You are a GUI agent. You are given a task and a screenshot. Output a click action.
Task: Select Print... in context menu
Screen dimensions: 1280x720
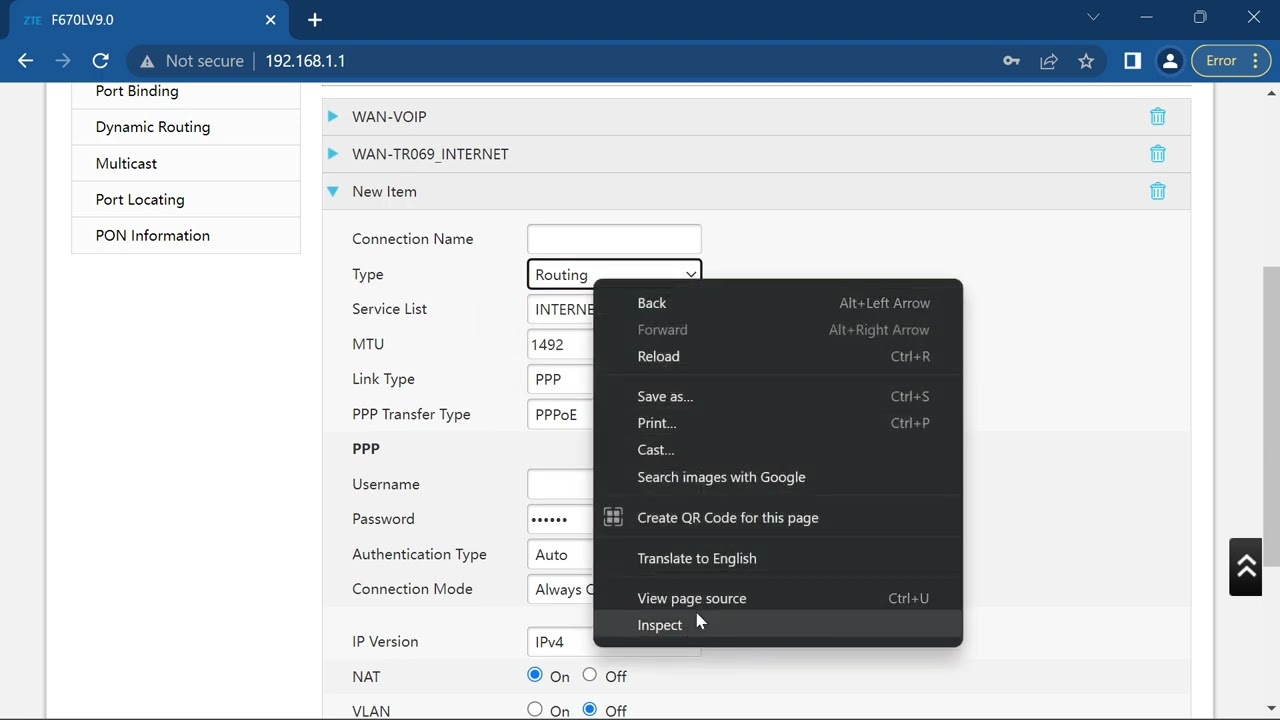pos(778,423)
